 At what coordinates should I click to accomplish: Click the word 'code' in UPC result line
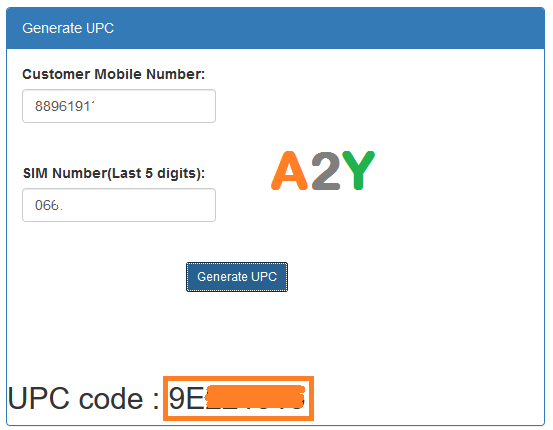point(111,399)
